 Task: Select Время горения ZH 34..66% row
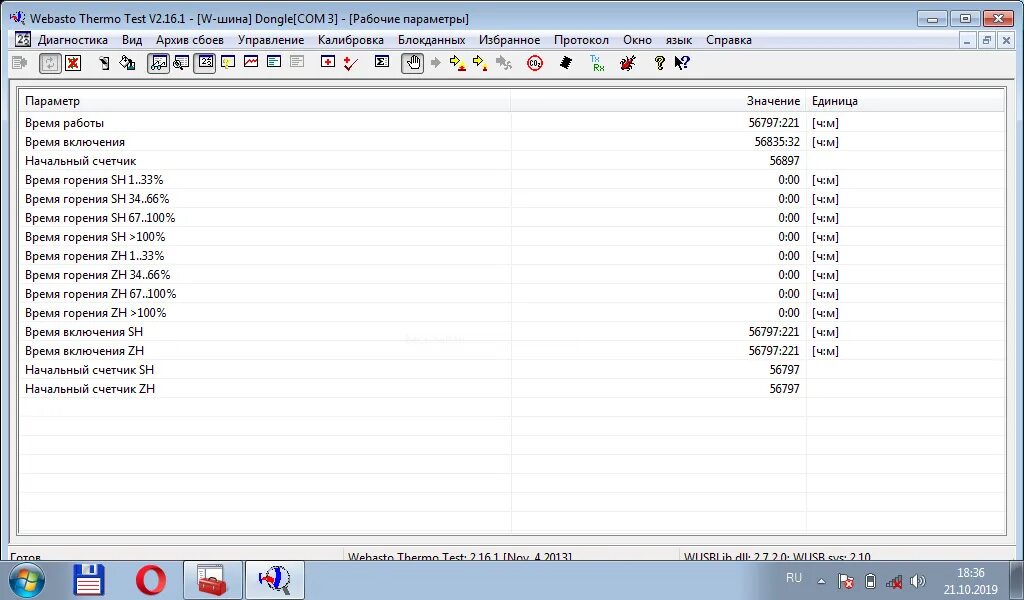(512, 274)
